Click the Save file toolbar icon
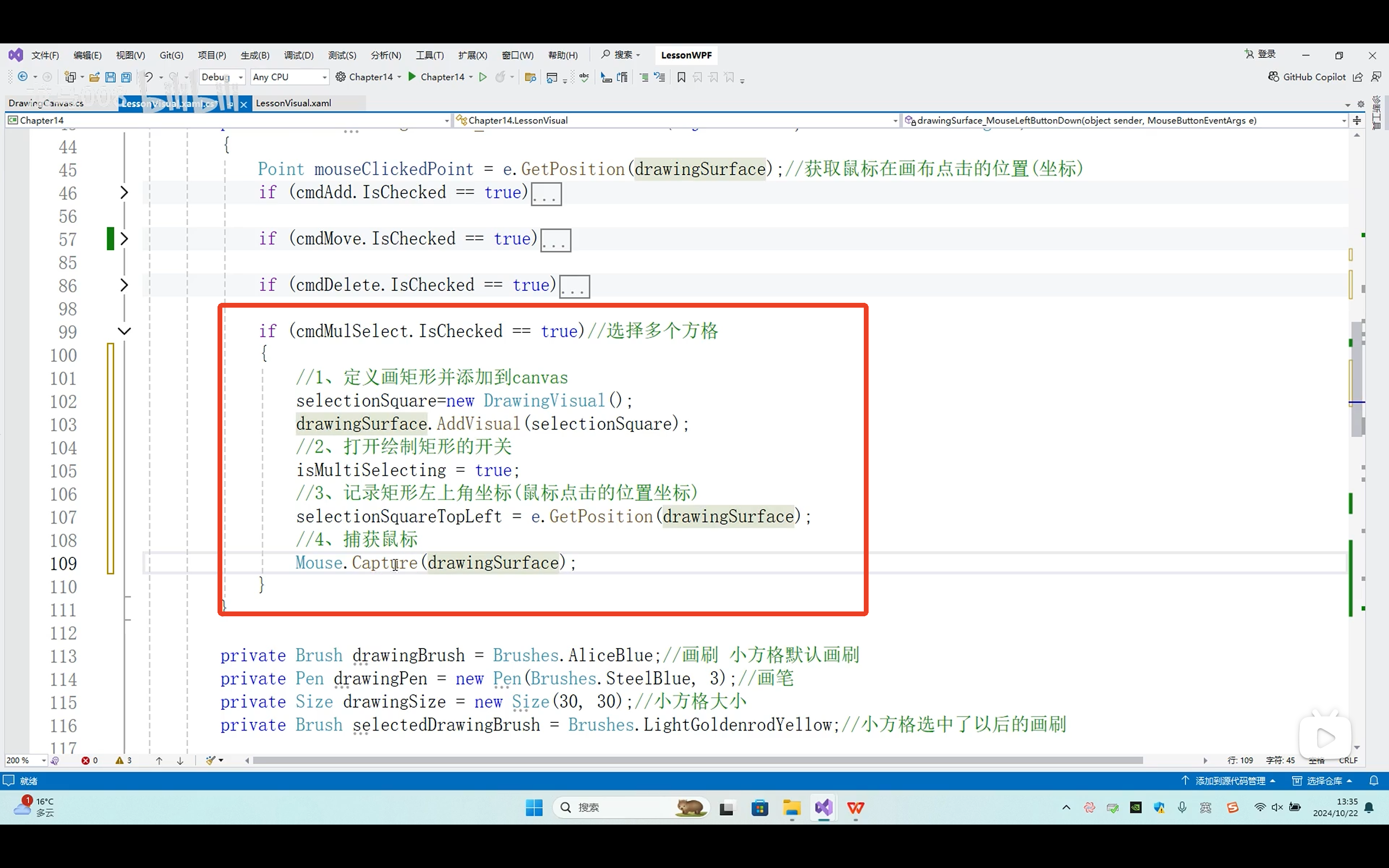1389x868 pixels. (110, 77)
